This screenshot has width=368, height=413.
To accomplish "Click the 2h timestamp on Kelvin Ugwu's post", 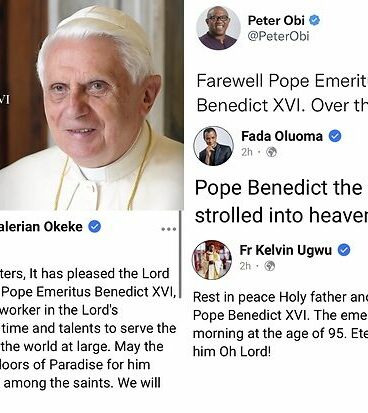I will click(x=245, y=266).
